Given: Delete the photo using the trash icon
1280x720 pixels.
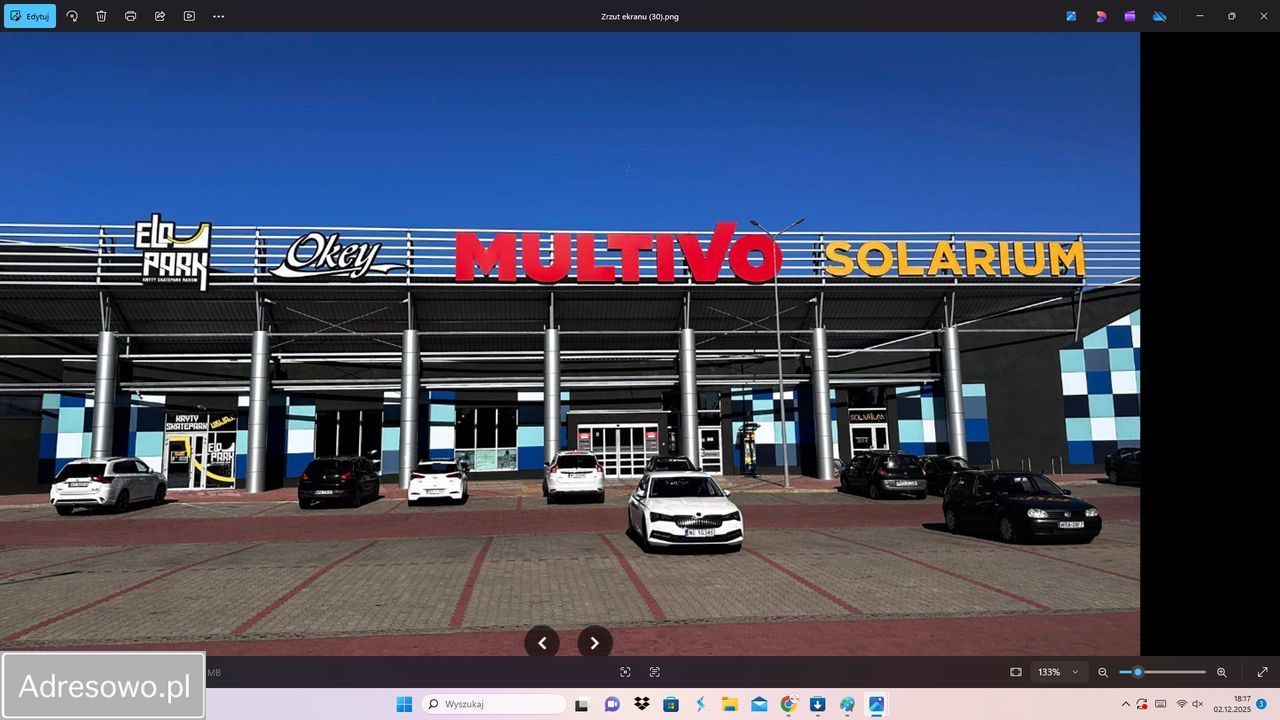Looking at the screenshot, I should tap(101, 16).
